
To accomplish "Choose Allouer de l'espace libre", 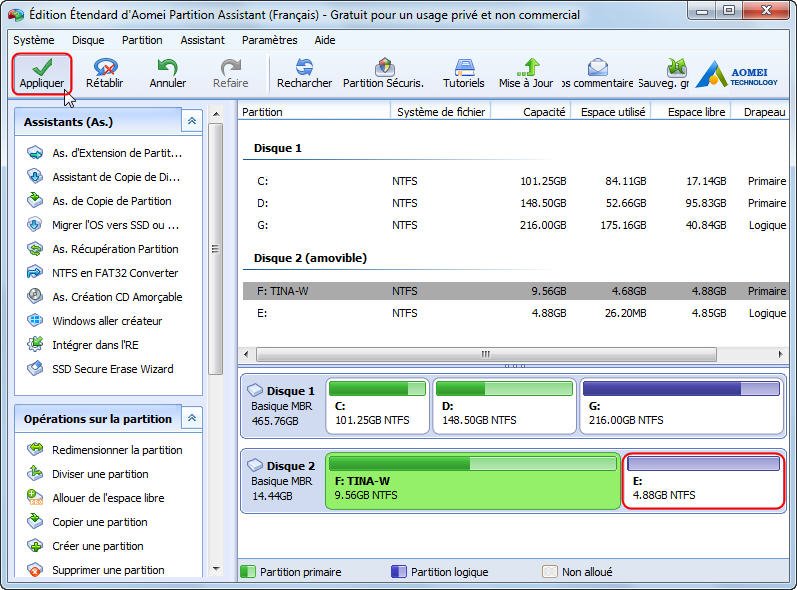I will pyautogui.click(x=96, y=498).
